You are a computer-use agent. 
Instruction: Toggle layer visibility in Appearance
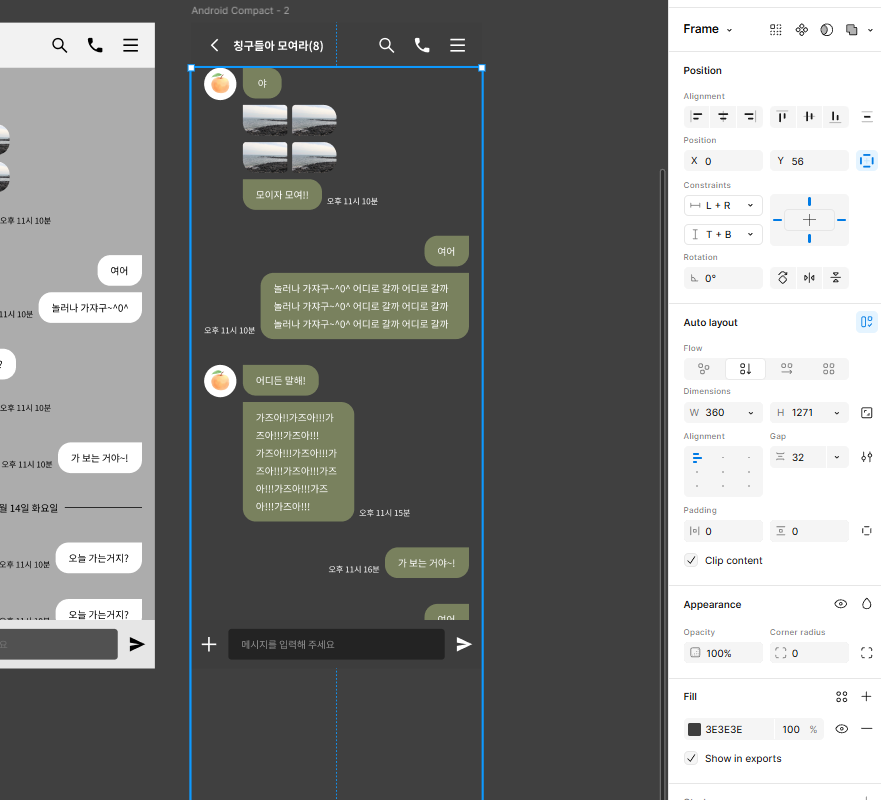click(841, 604)
